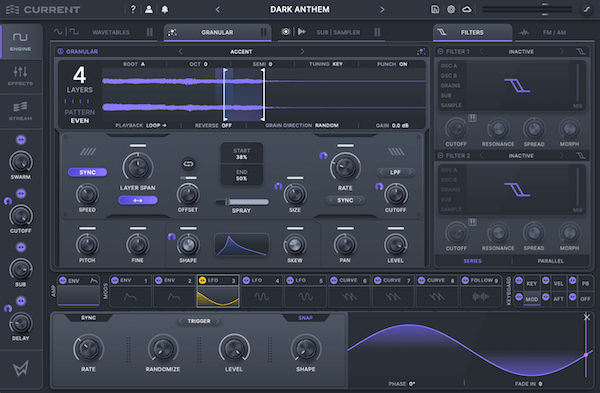Screen dimensions: 600x393
Task: Toggle Granular engine power button
Action: (60, 51)
